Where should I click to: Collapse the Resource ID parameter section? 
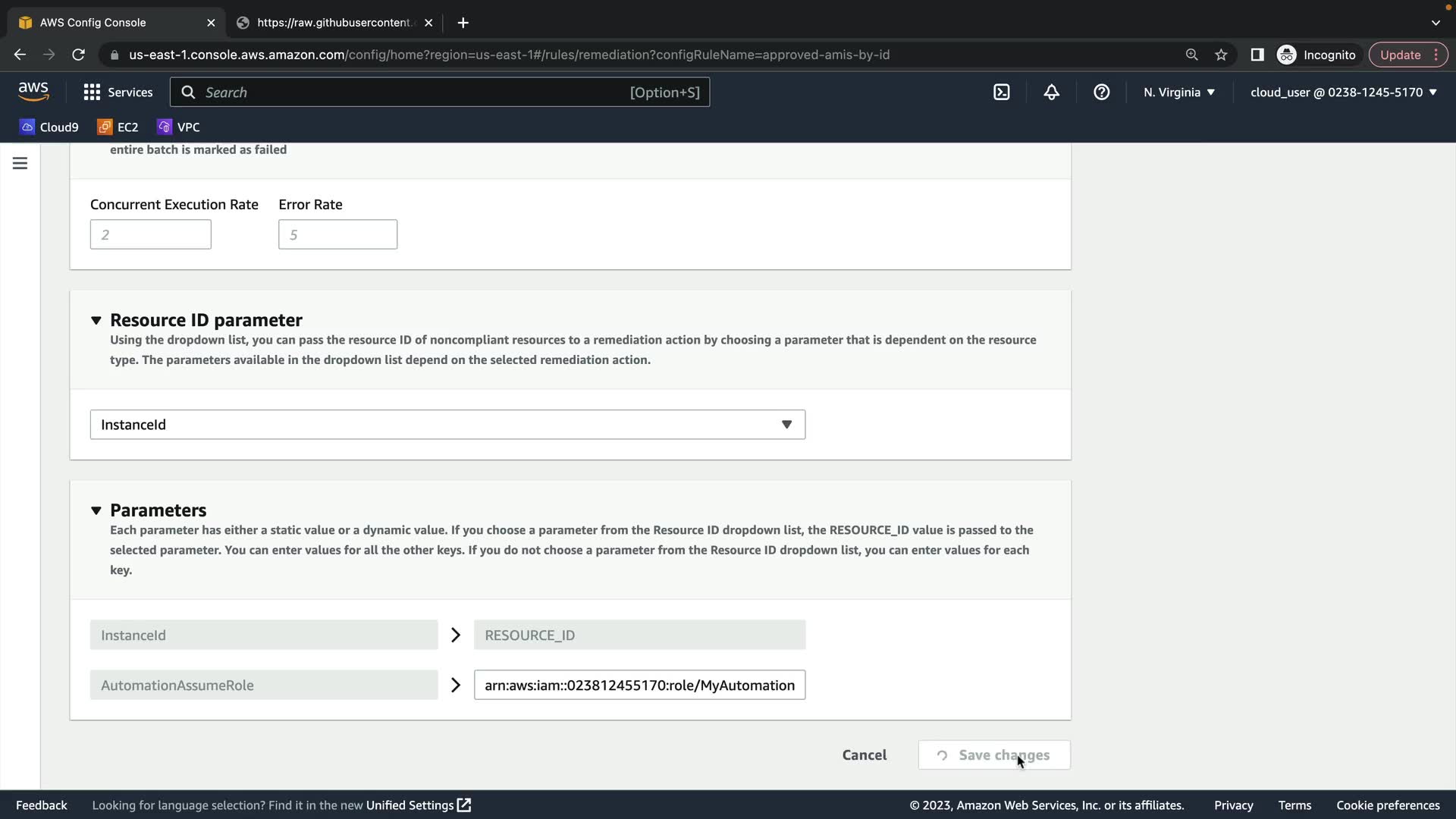[96, 320]
